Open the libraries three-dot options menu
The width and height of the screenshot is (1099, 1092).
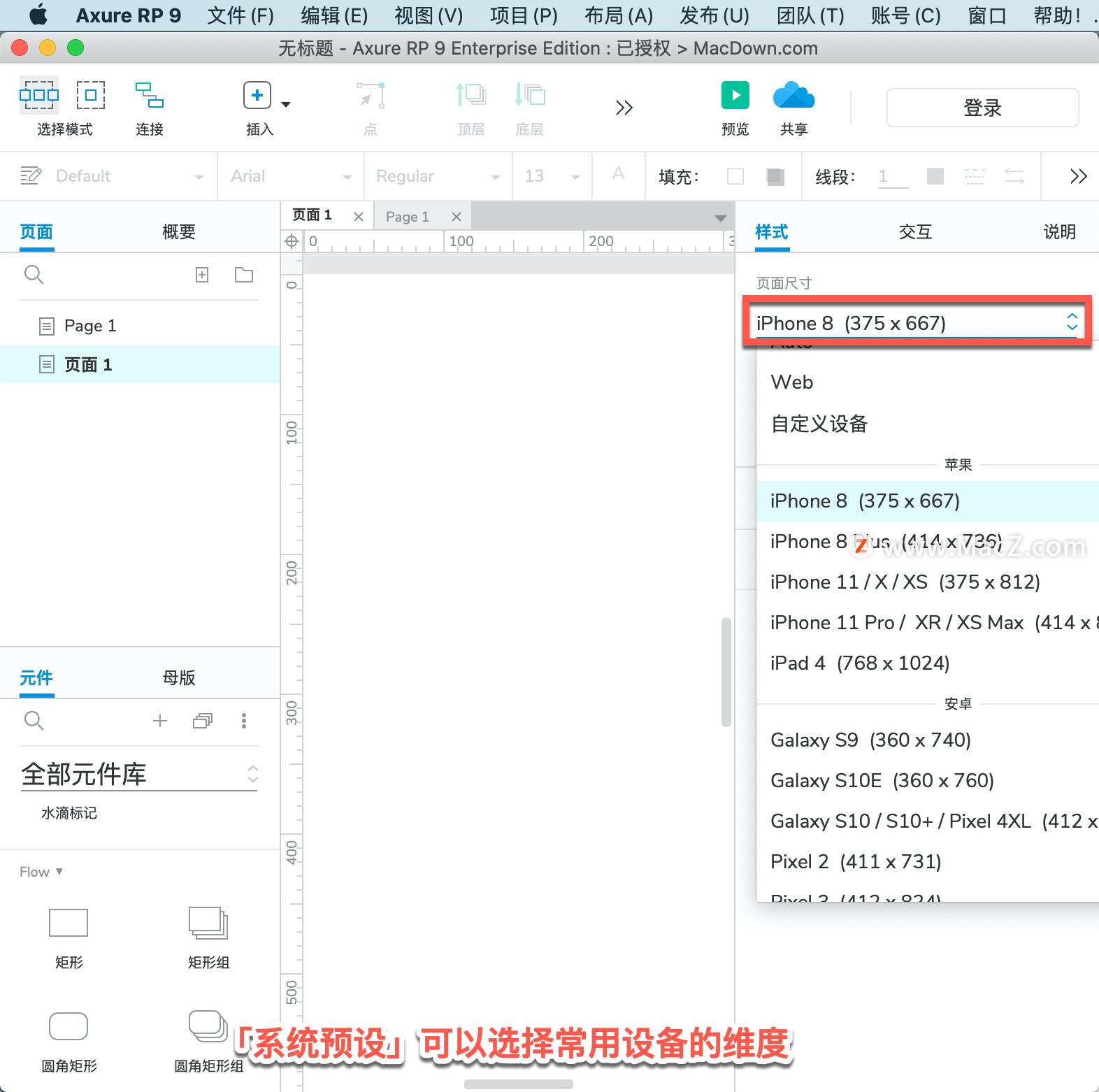(x=243, y=721)
